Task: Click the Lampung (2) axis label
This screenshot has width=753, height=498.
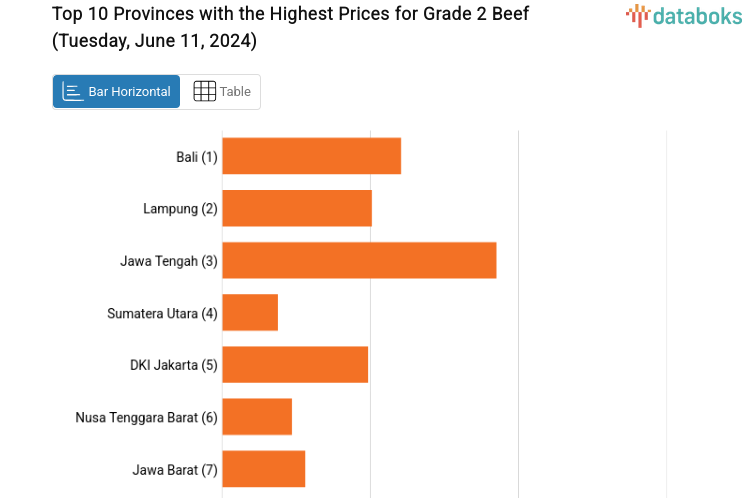Action: tap(180, 209)
